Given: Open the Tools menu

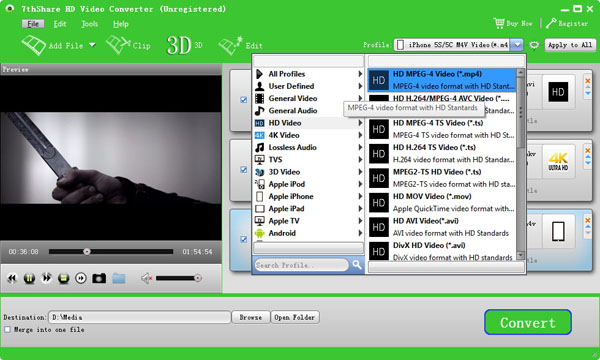Looking at the screenshot, I should [89, 24].
